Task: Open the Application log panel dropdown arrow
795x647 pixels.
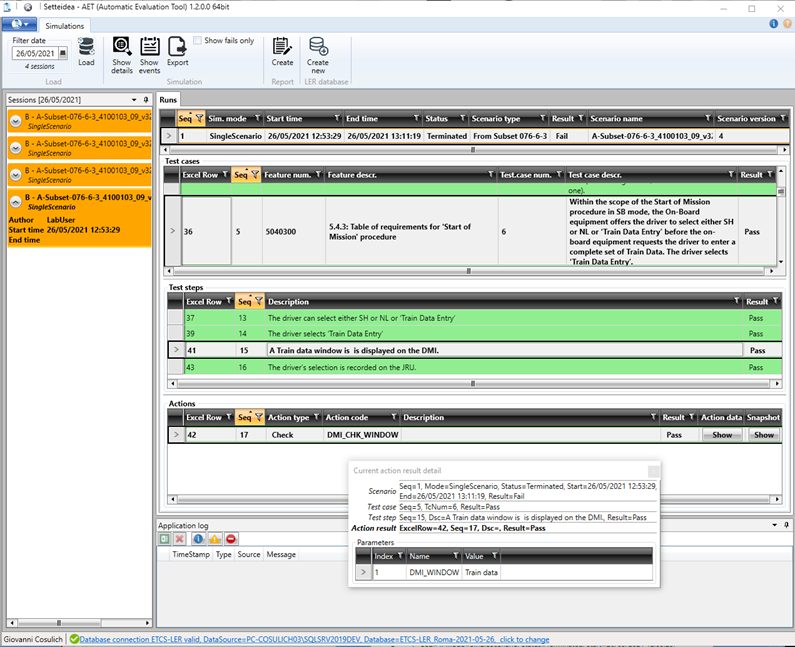Action: pyautogui.click(x=775, y=525)
